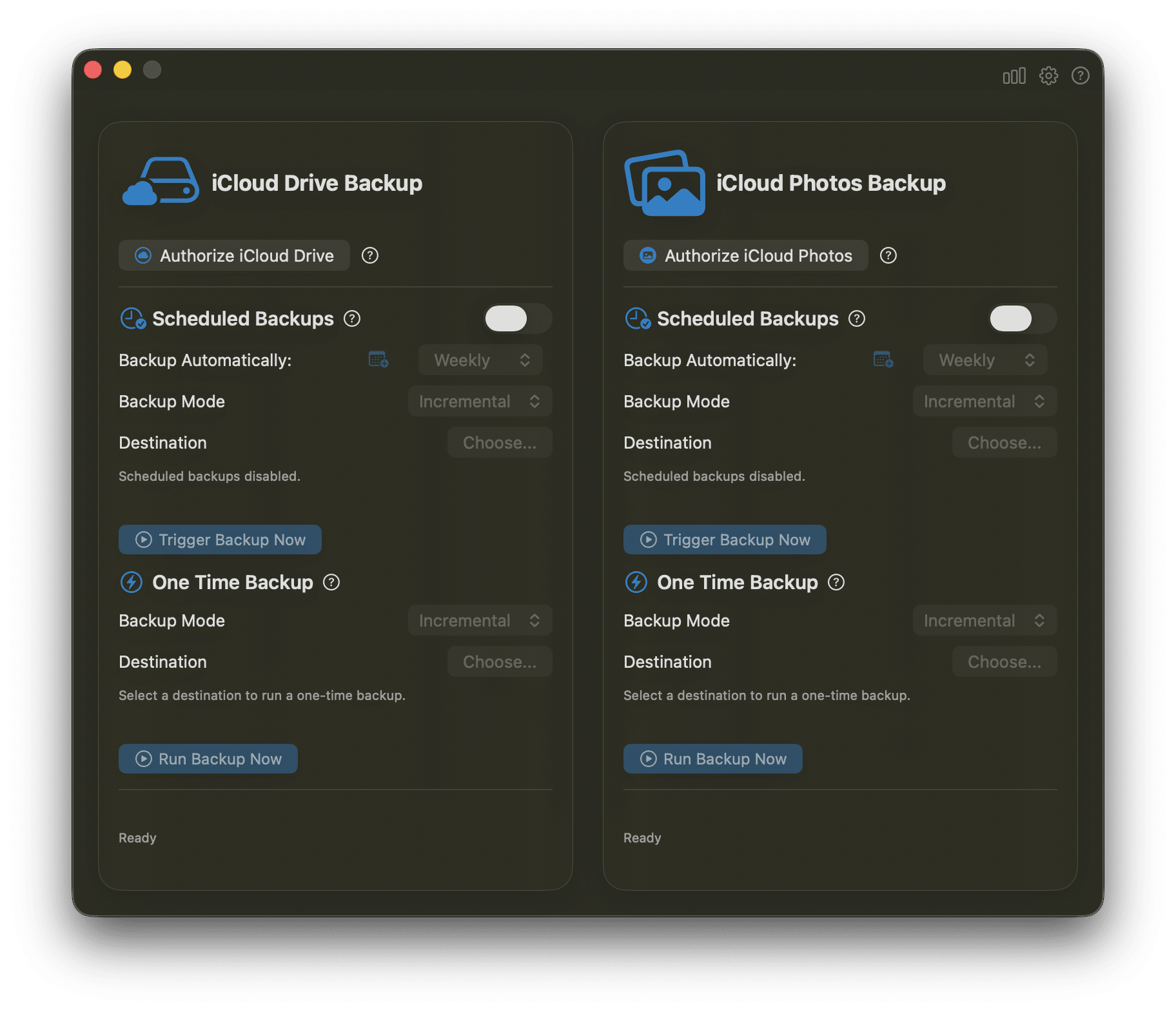
Task: Show help for Drive One Time Backup
Action: 331,583
